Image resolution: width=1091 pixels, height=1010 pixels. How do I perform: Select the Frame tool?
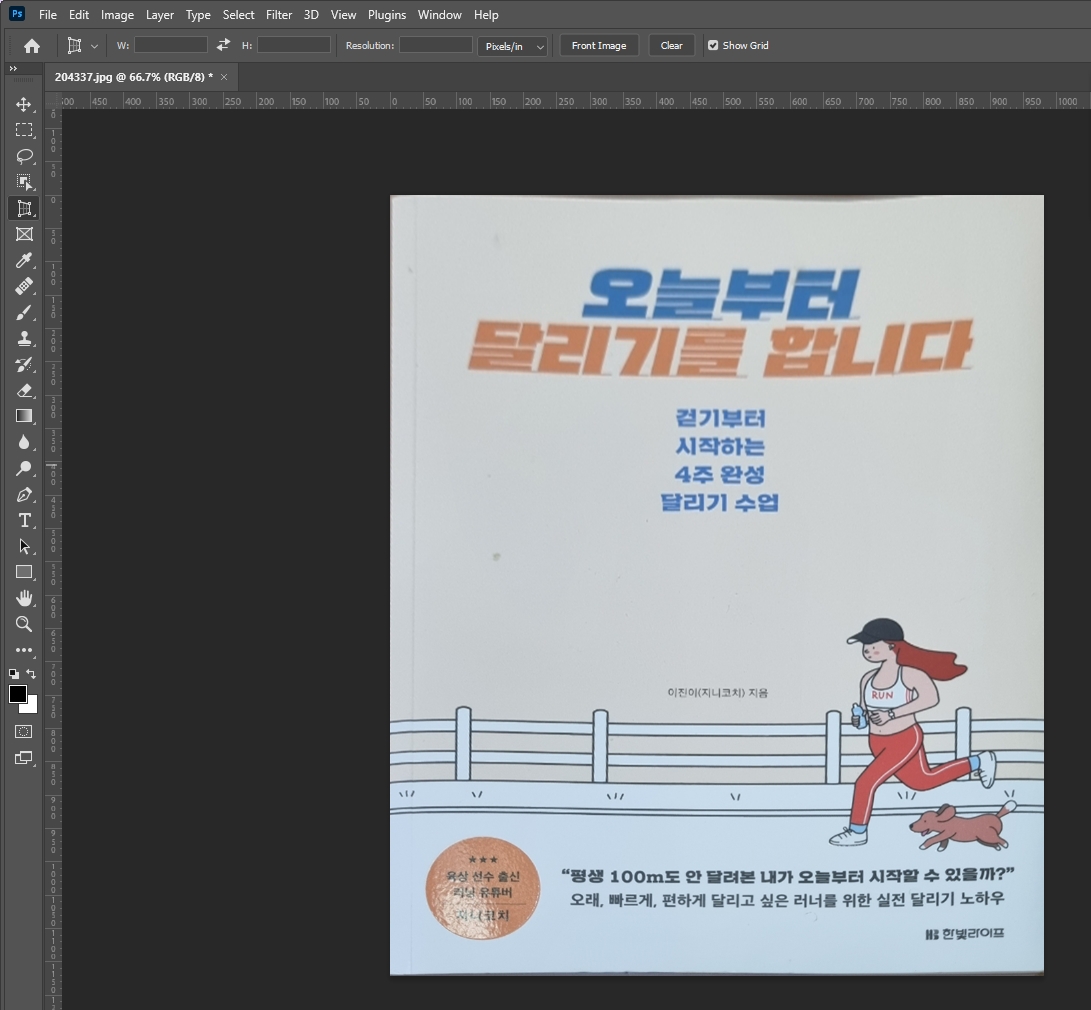point(24,234)
